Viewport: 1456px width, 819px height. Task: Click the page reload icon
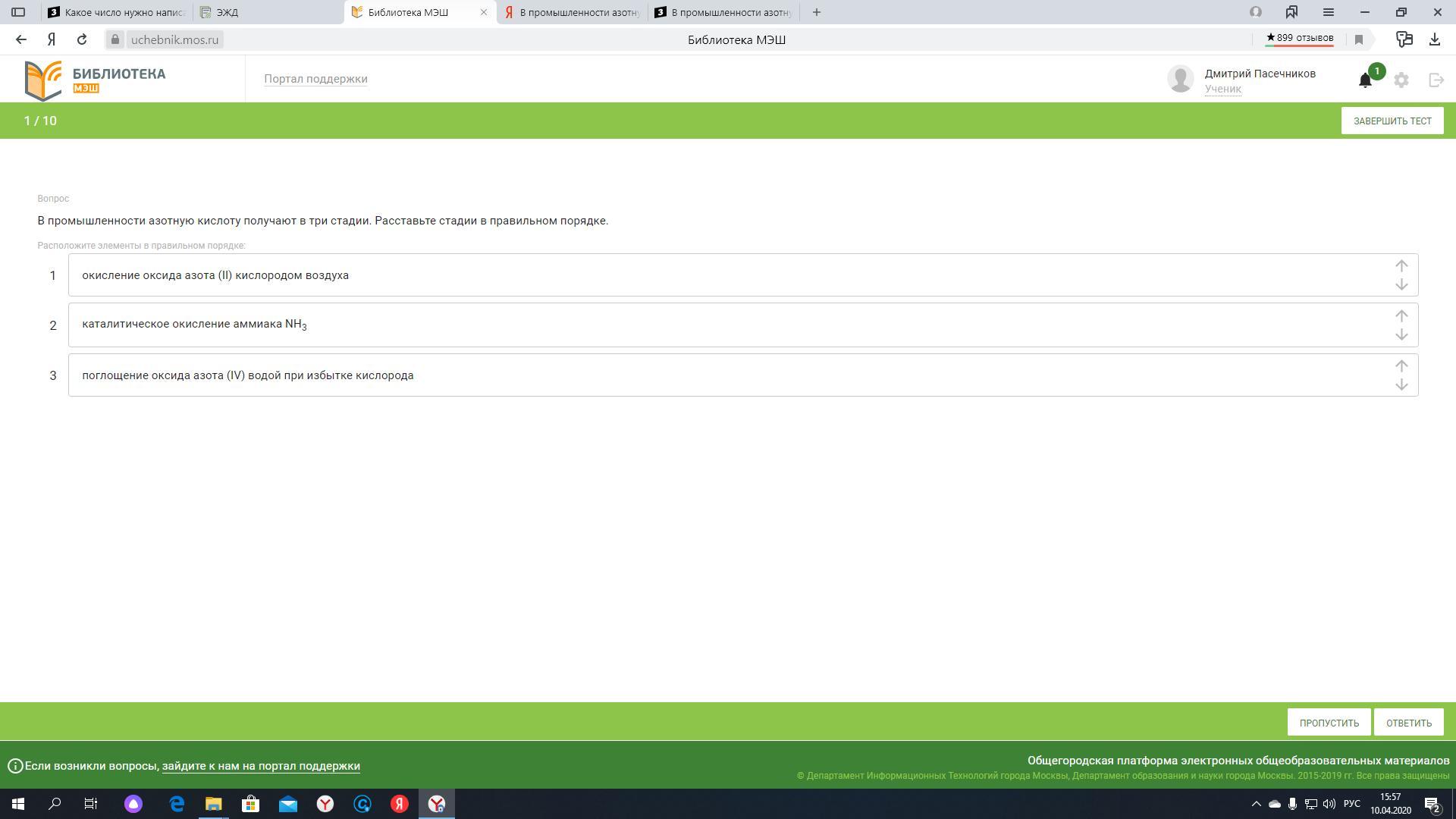coord(82,39)
